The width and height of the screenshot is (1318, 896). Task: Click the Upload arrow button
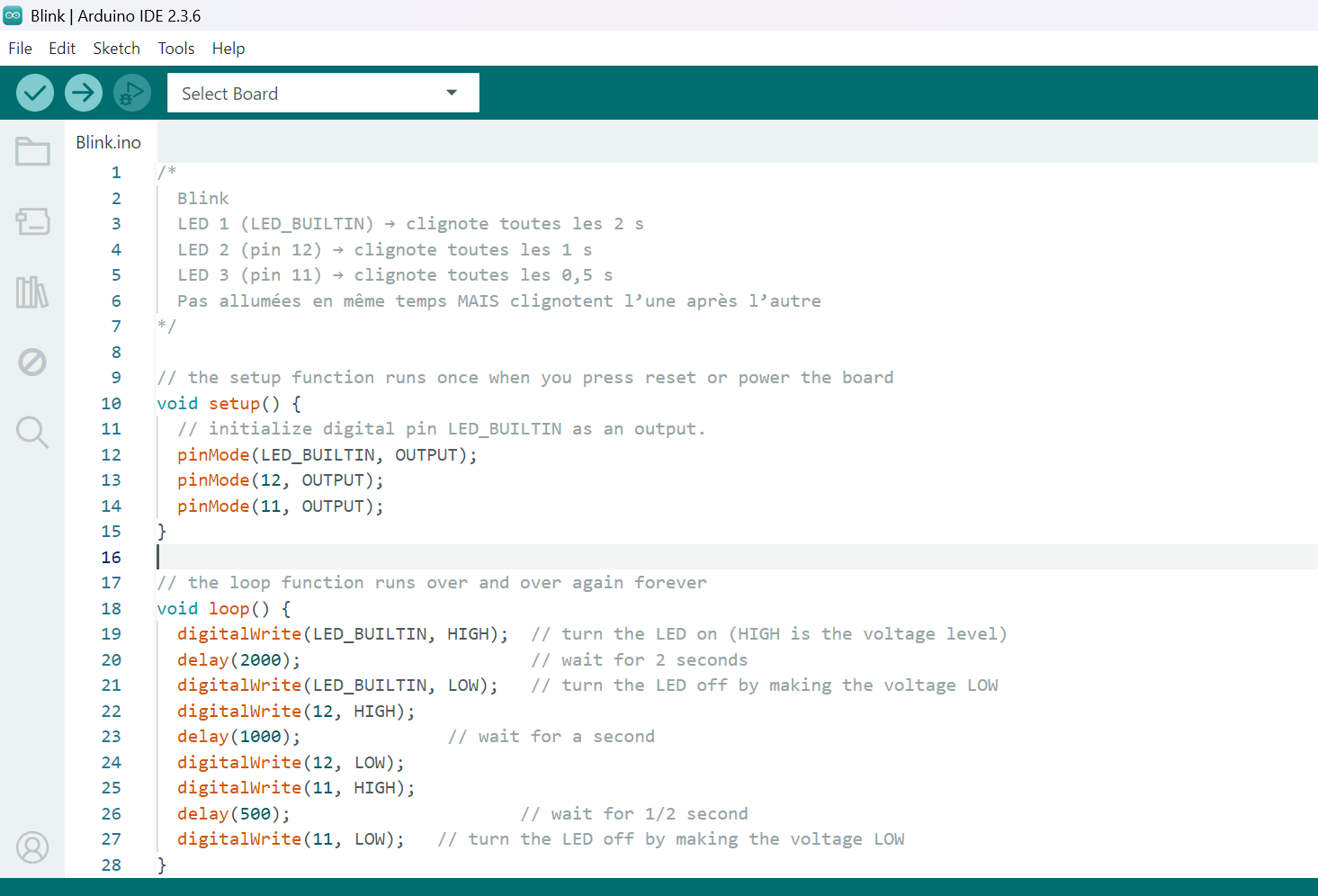[84, 93]
